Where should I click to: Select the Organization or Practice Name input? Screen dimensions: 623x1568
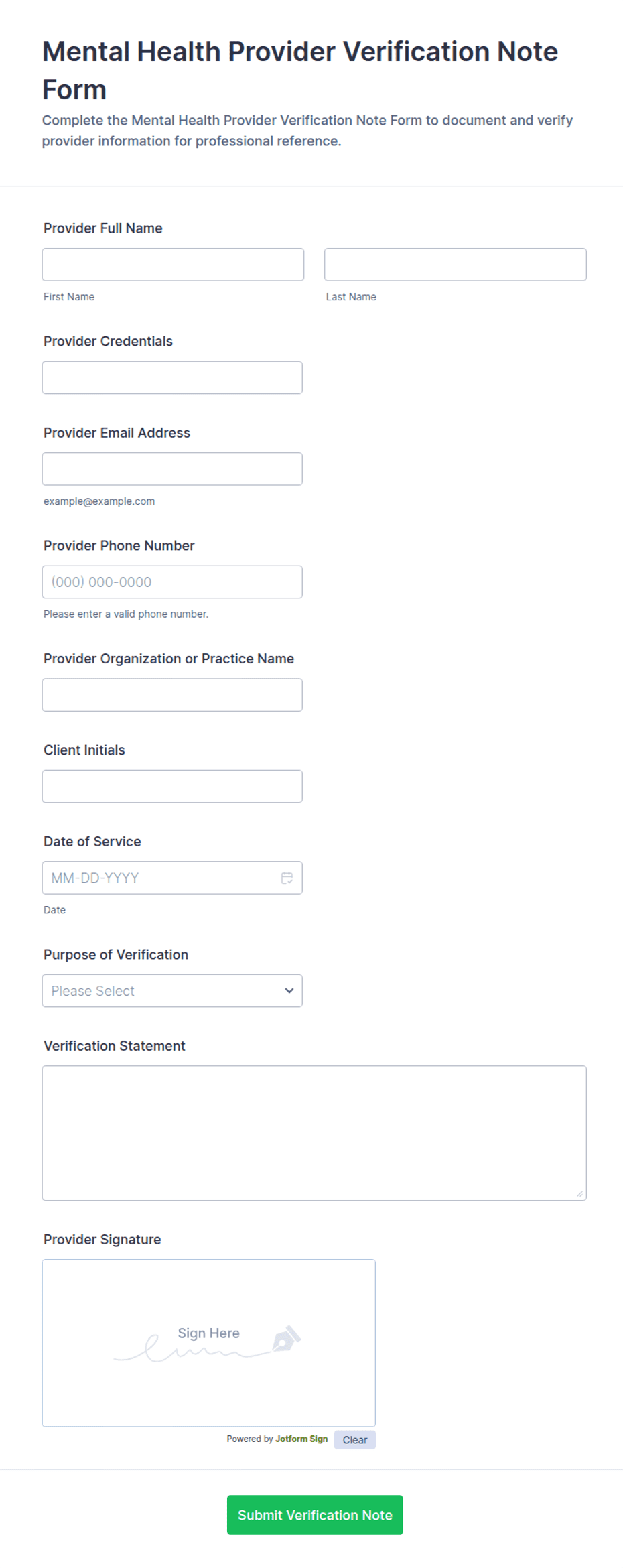(172, 695)
